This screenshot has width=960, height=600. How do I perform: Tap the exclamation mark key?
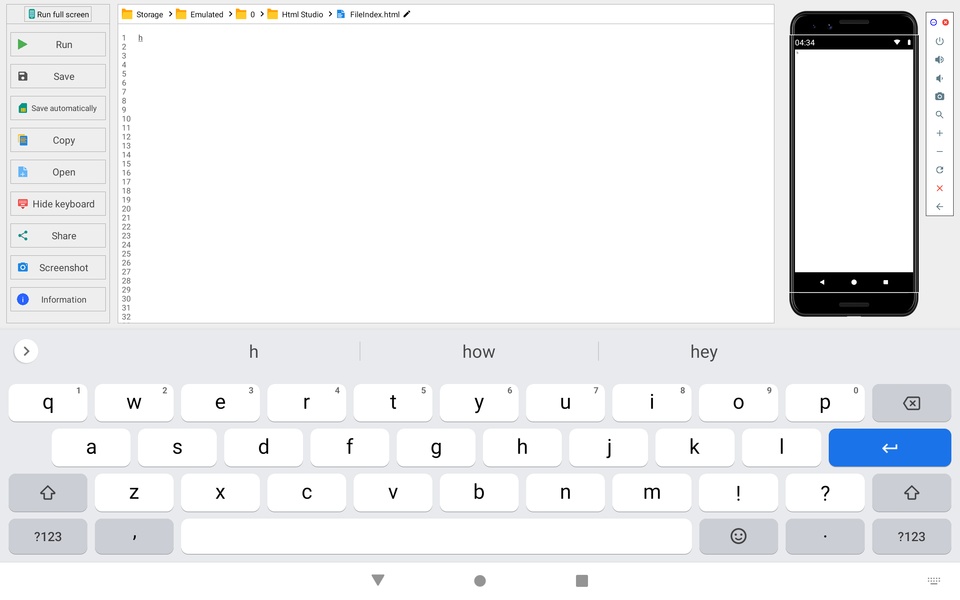(738, 492)
